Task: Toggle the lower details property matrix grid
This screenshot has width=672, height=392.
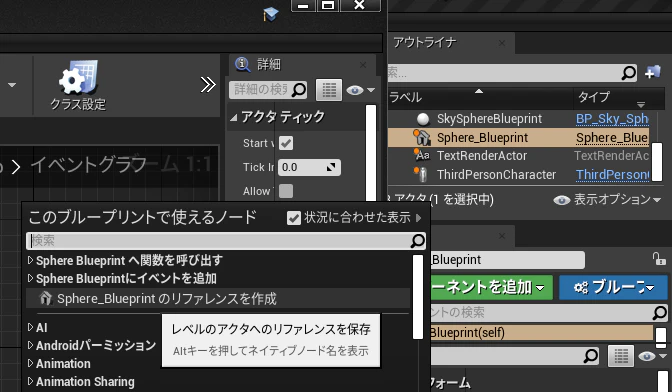Action: pyautogui.click(x=620, y=356)
